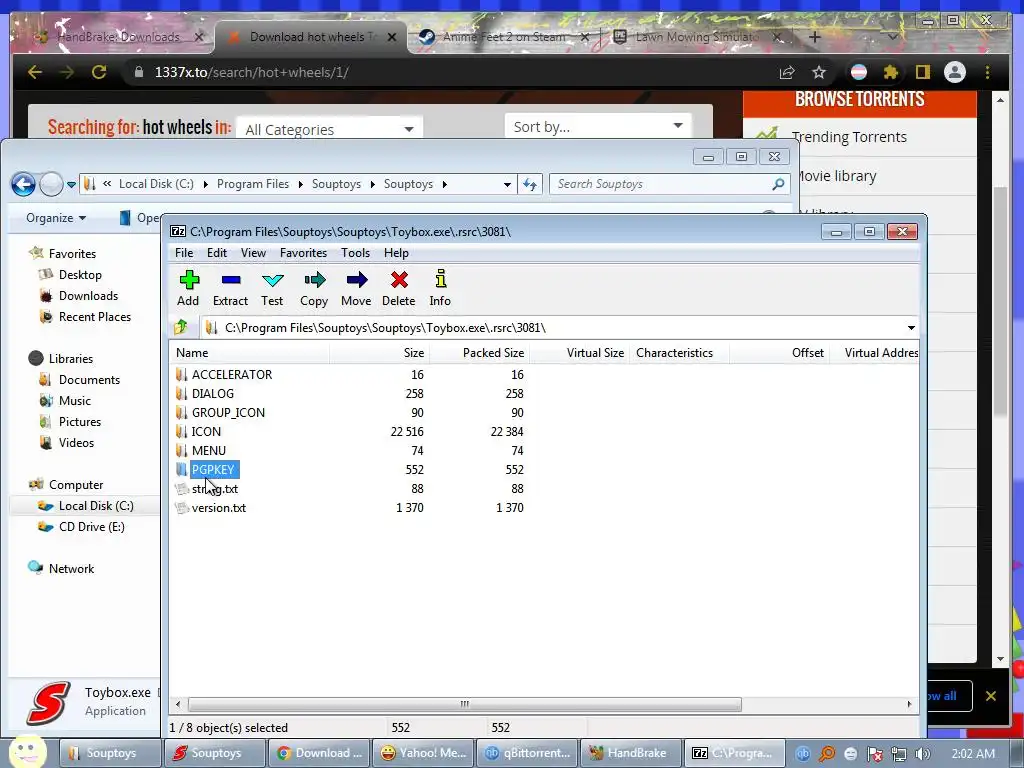Bookmark this page with the star icon
This screenshot has height=768, width=1024.
[x=819, y=72]
